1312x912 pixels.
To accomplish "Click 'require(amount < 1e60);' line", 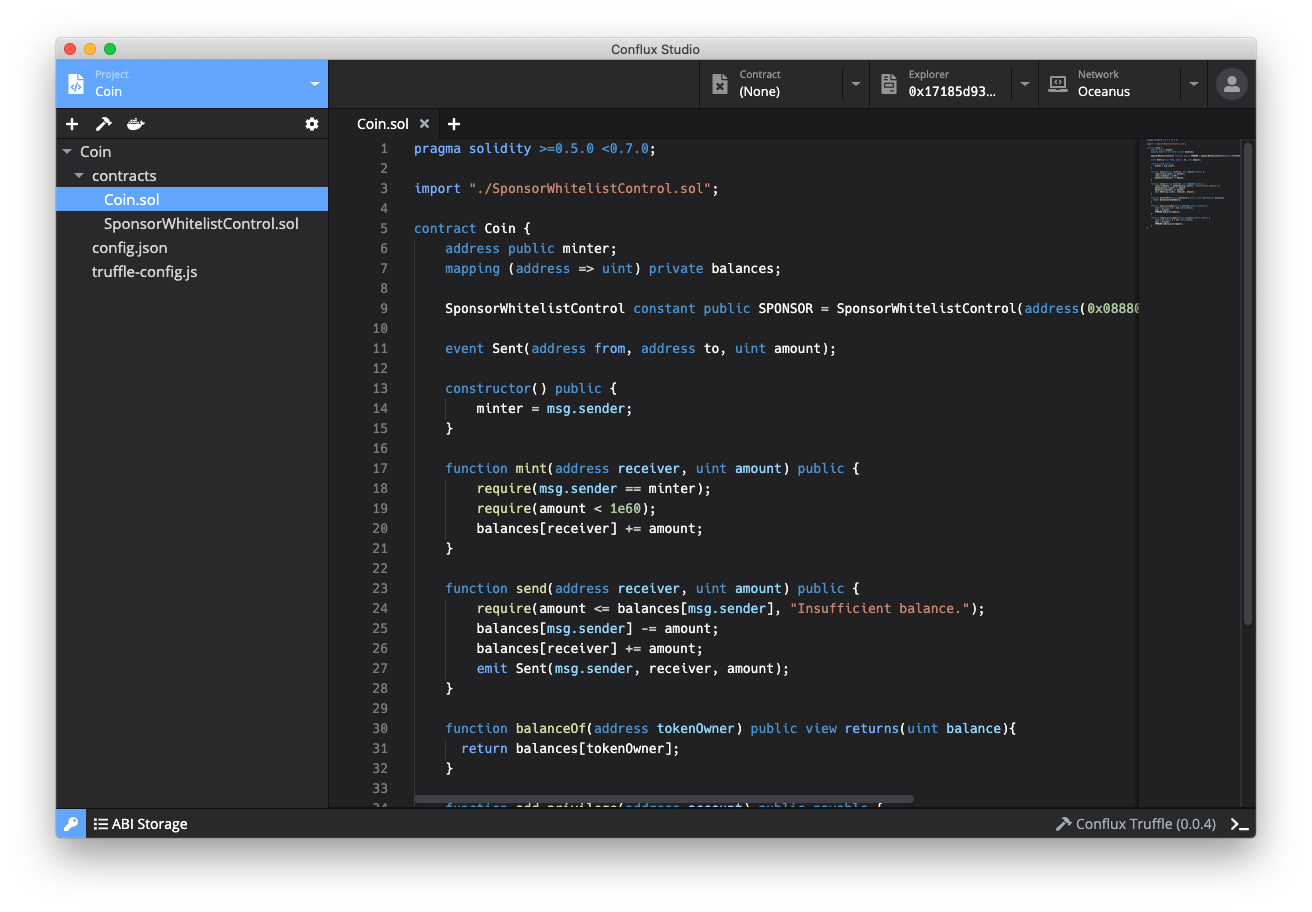I will click(x=566, y=508).
